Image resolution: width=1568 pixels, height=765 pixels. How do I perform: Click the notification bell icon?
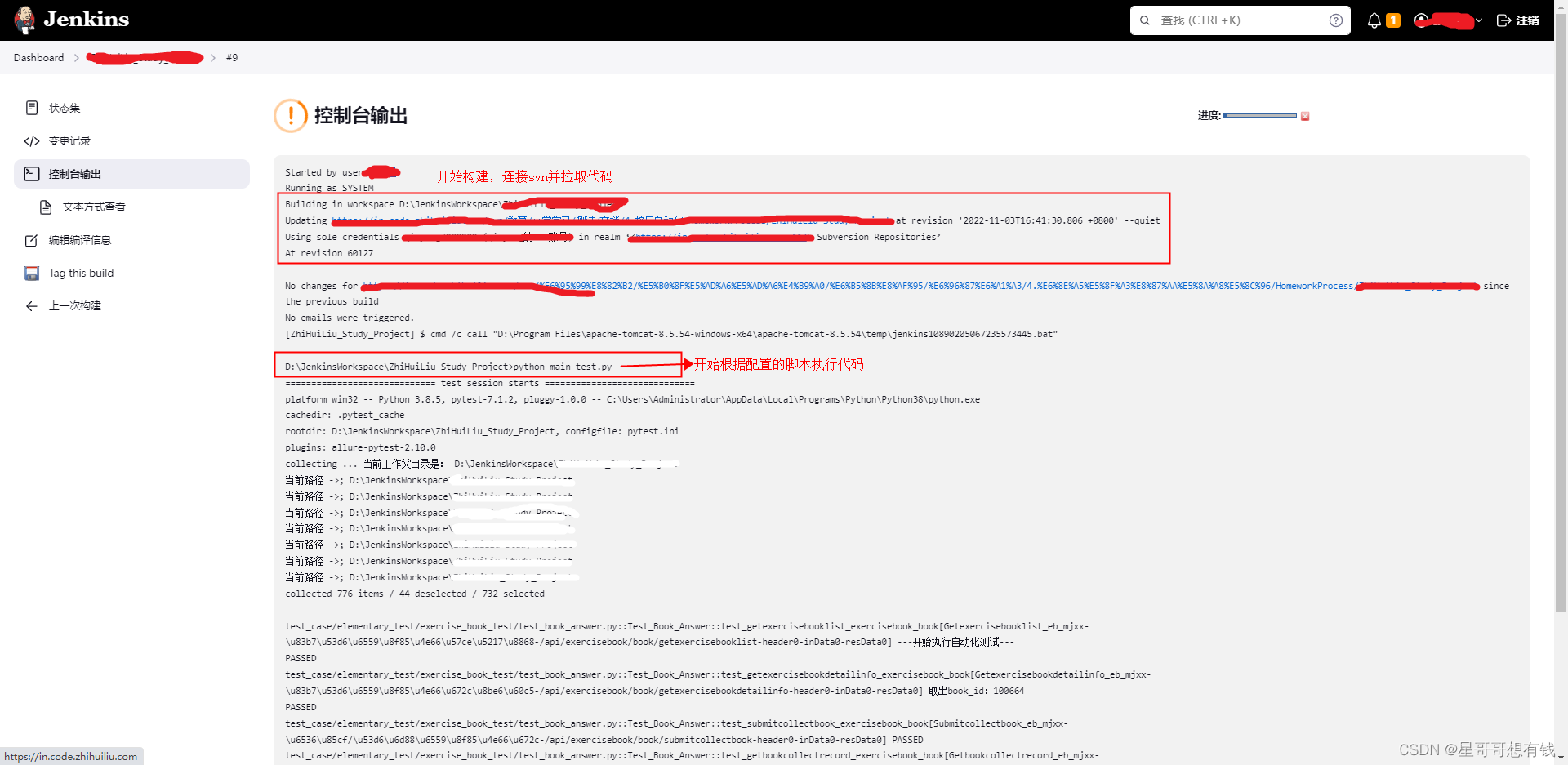1374,20
